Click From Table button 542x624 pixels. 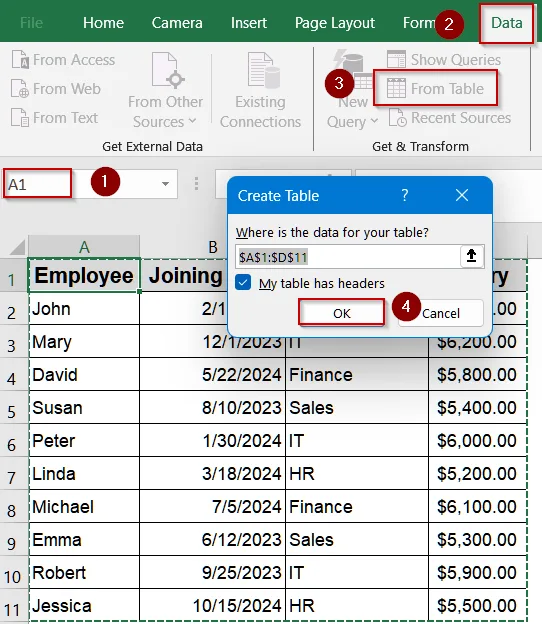[435, 88]
